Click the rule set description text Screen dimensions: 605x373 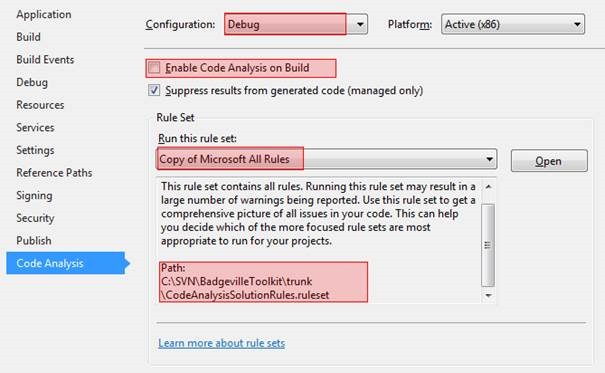click(x=318, y=214)
